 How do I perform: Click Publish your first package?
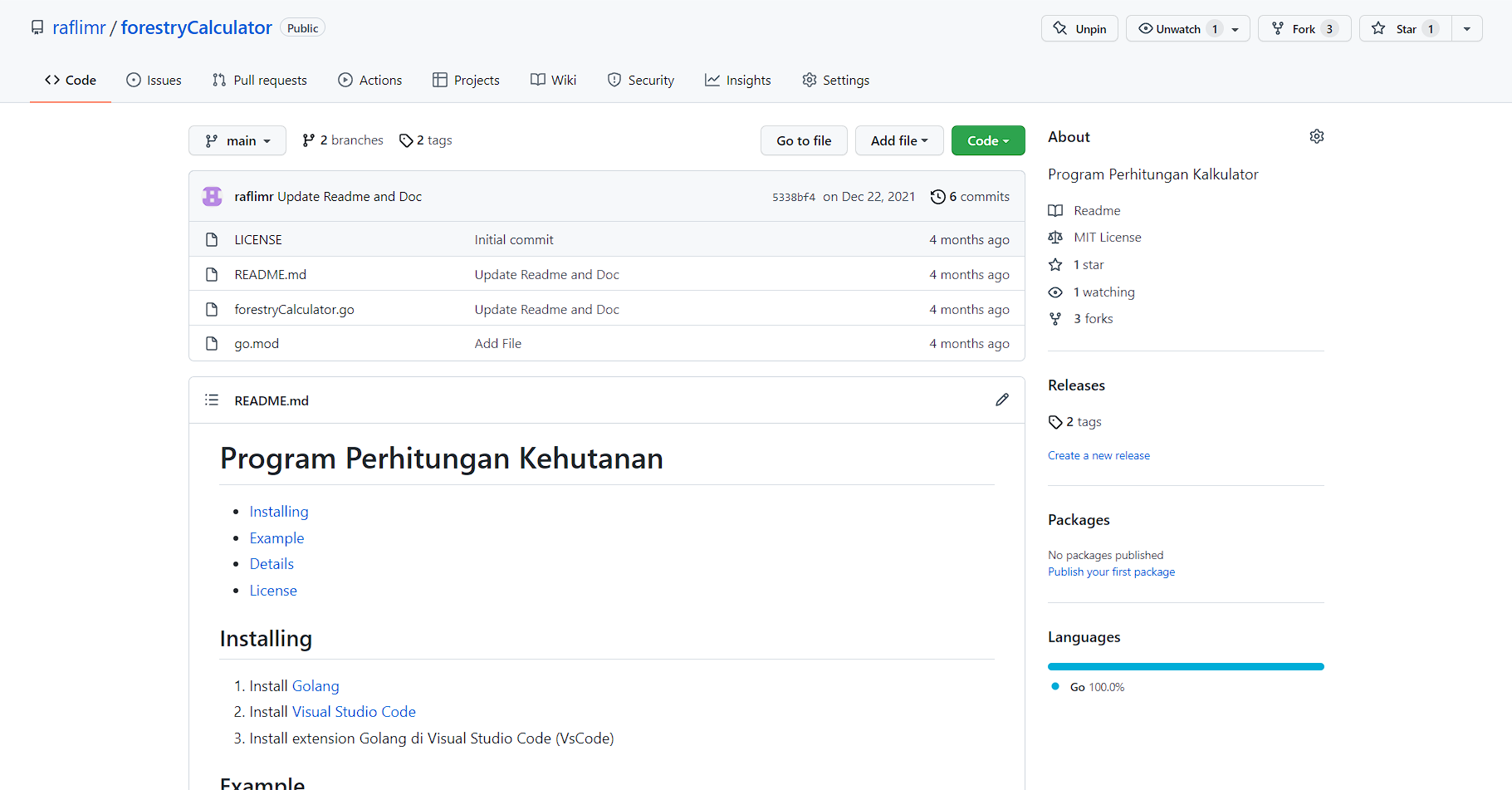(1111, 572)
